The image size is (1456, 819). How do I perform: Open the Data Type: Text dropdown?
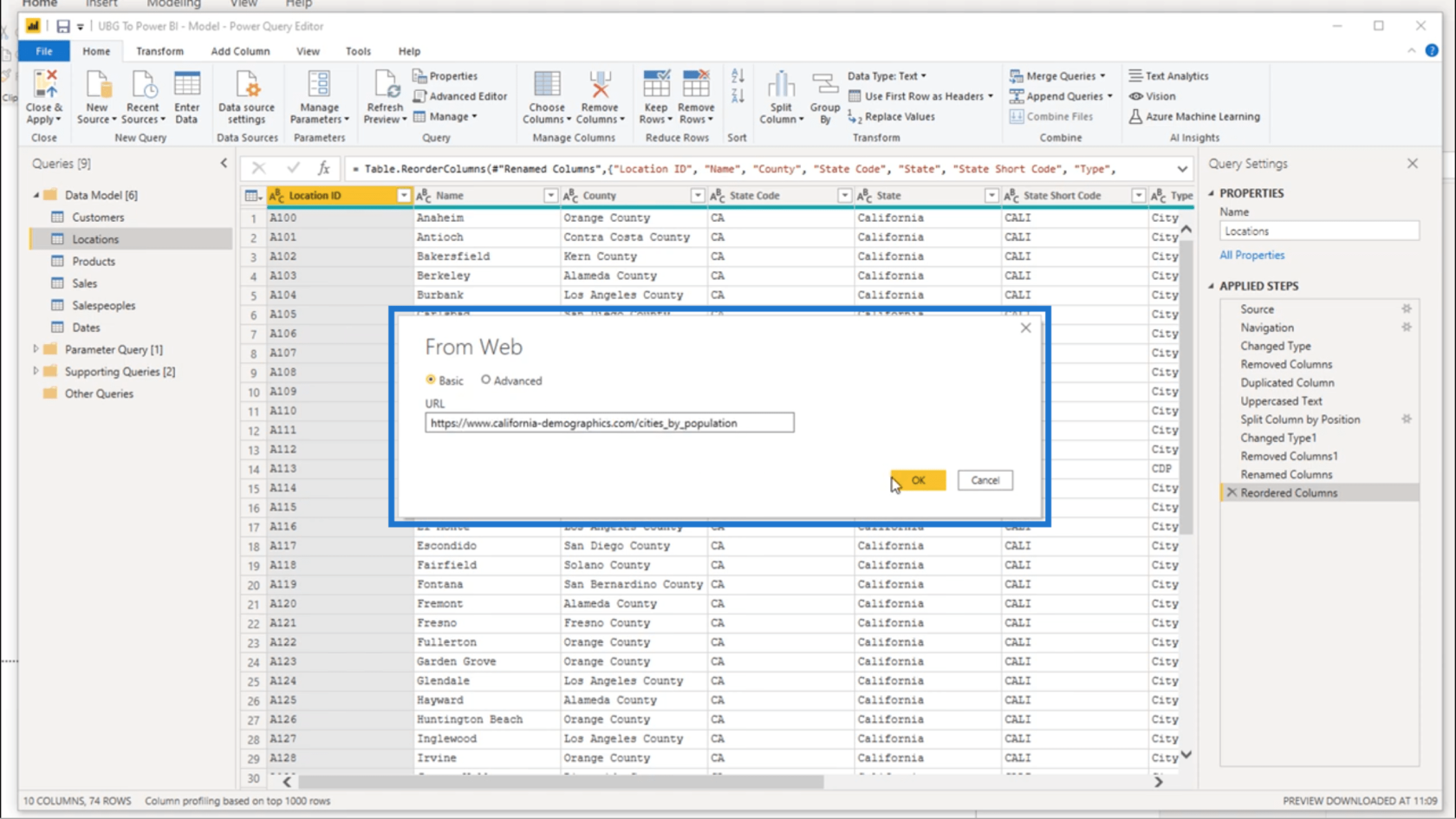coord(887,76)
